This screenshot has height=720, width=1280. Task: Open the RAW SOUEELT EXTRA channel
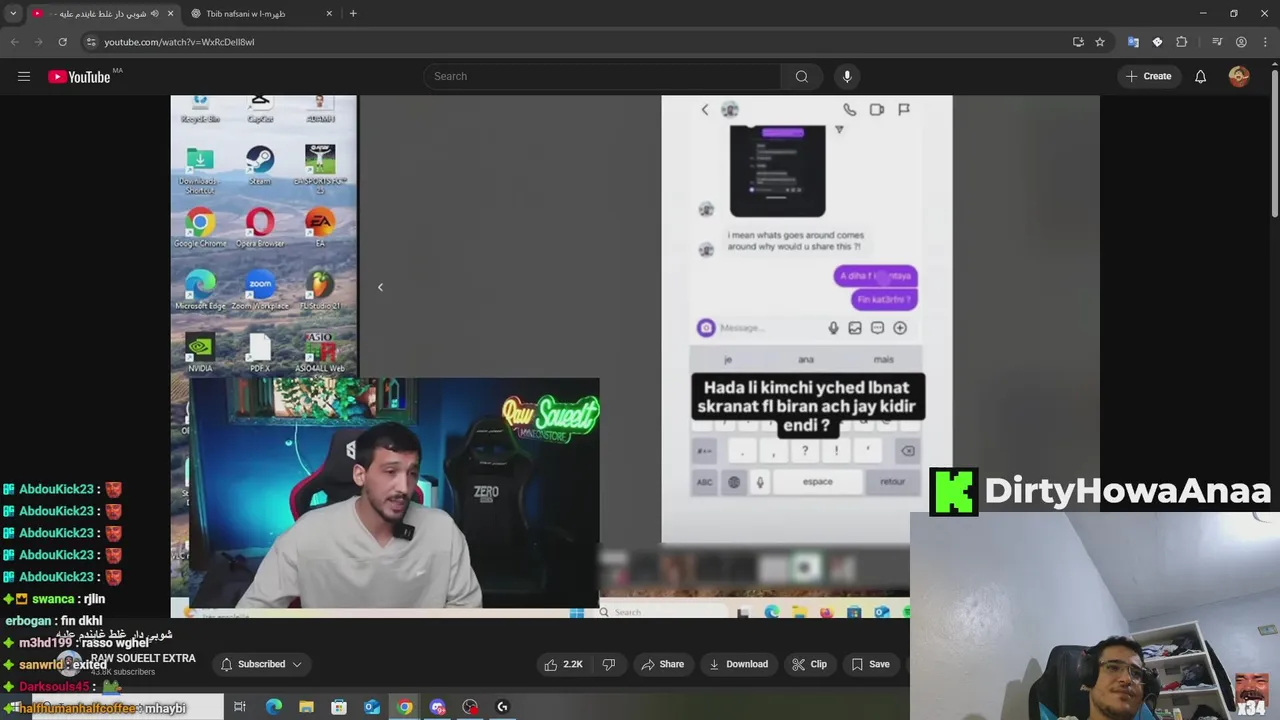coord(143,658)
